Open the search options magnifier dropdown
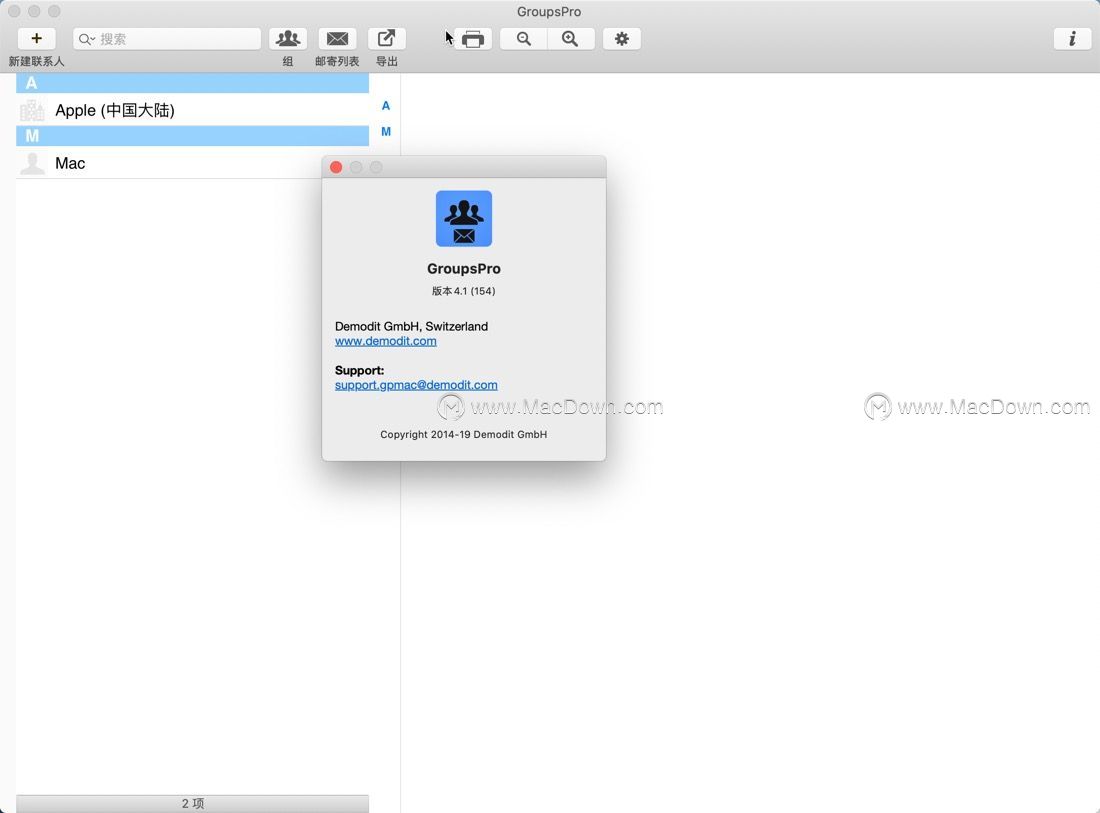The width and height of the screenshot is (1100, 813). click(x=86, y=39)
